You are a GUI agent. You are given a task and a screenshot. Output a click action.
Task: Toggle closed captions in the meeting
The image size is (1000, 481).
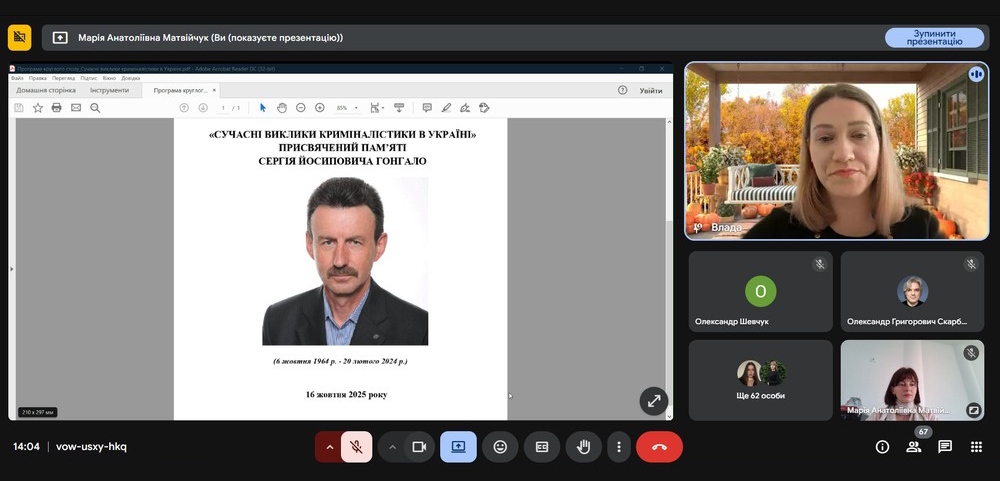[541, 447]
